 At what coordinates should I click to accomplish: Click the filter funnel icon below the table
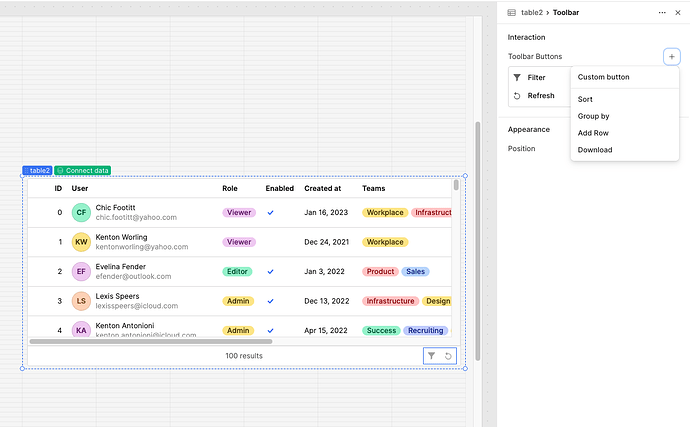pyautogui.click(x=431, y=356)
